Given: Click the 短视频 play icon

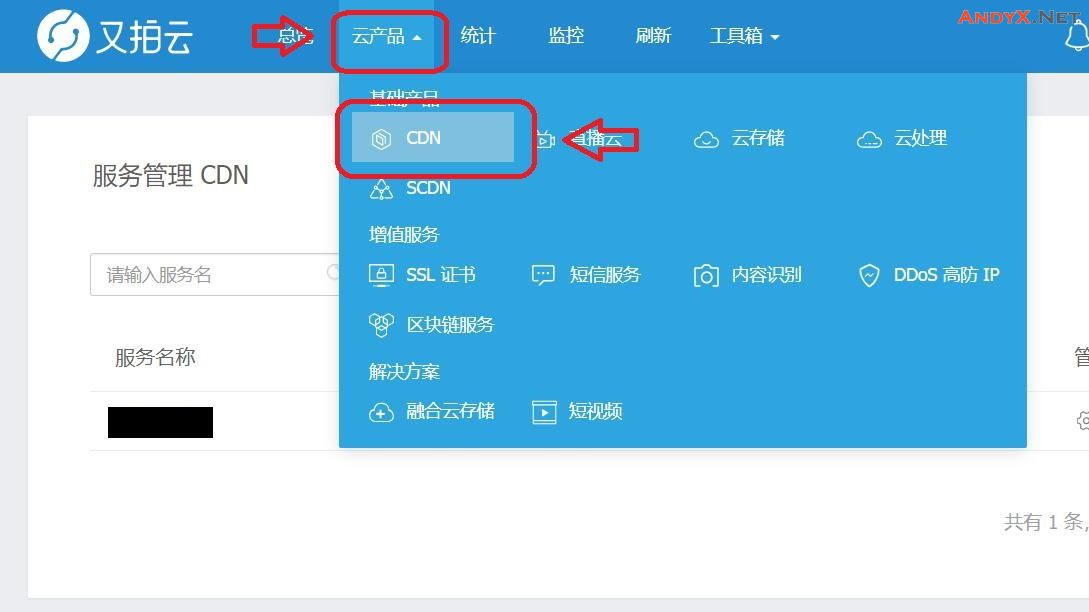Looking at the screenshot, I should click(544, 412).
